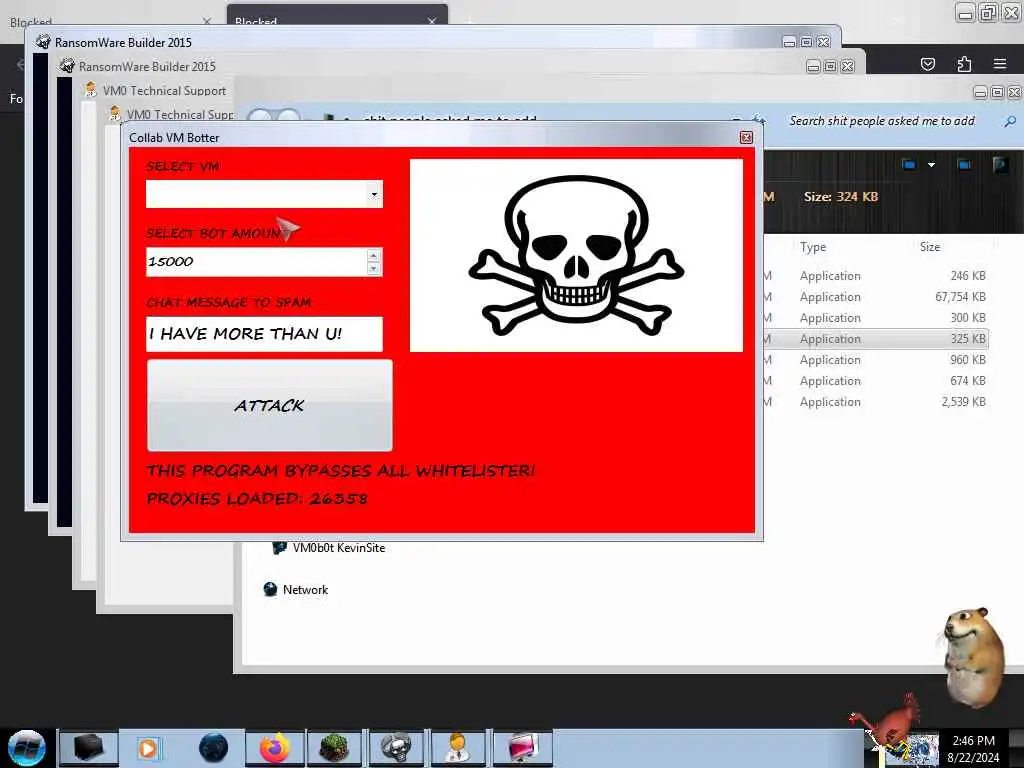Increase bot amount with up stepper arrow
This screenshot has width=1024, height=768.
point(374,255)
